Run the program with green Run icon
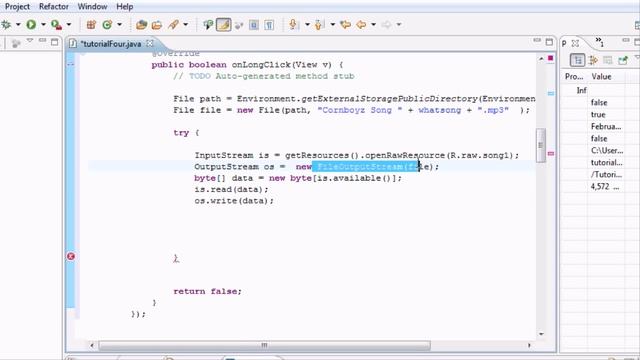 (31, 25)
